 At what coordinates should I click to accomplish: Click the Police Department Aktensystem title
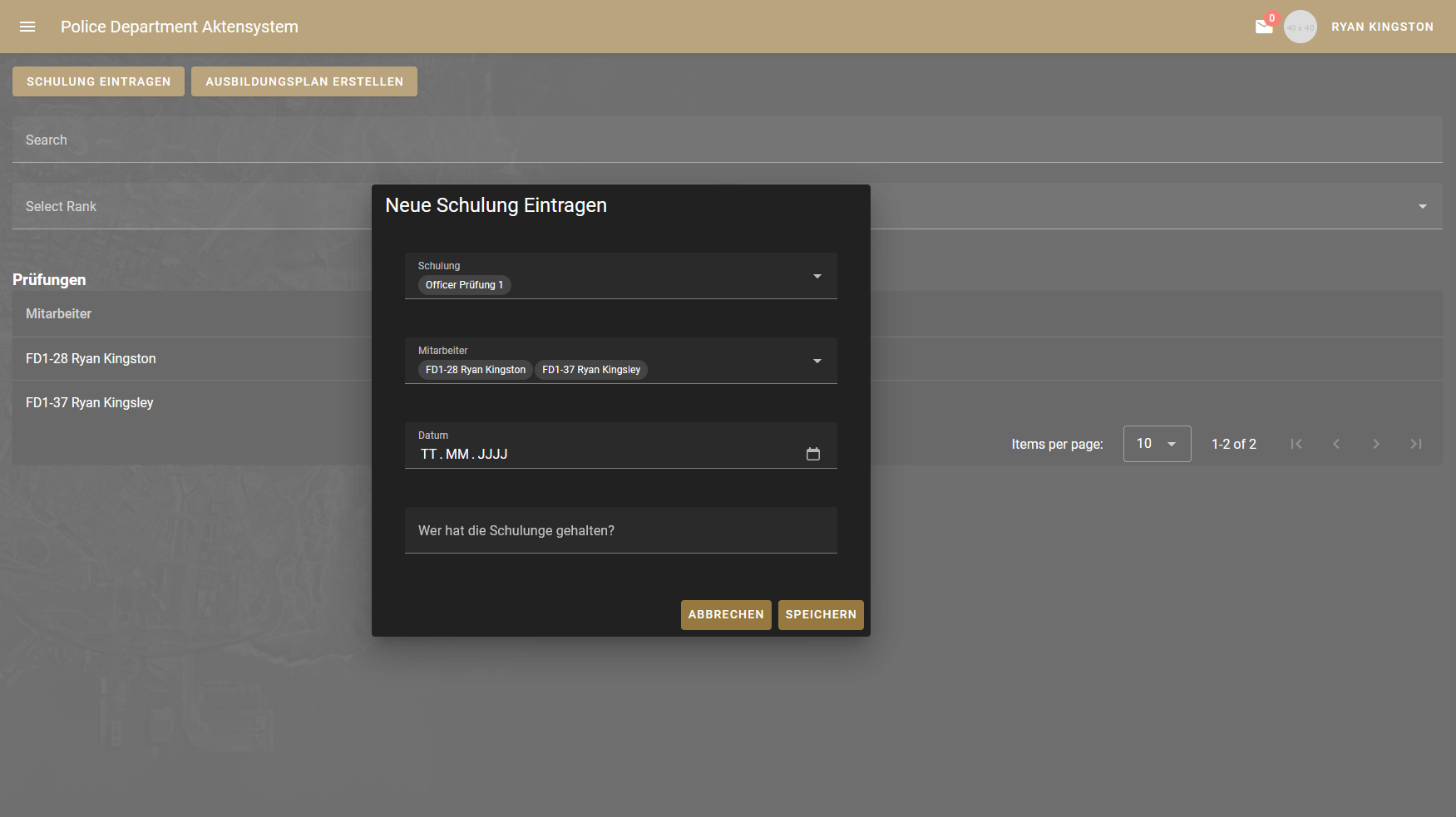click(x=180, y=27)
